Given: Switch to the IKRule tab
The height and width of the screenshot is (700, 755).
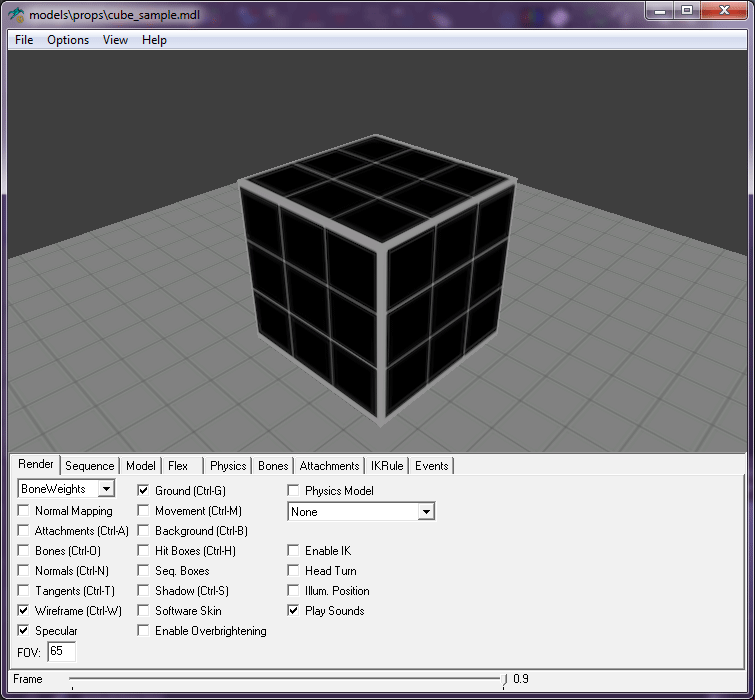Looking at the screenshot, I should (x=387, y=466).
